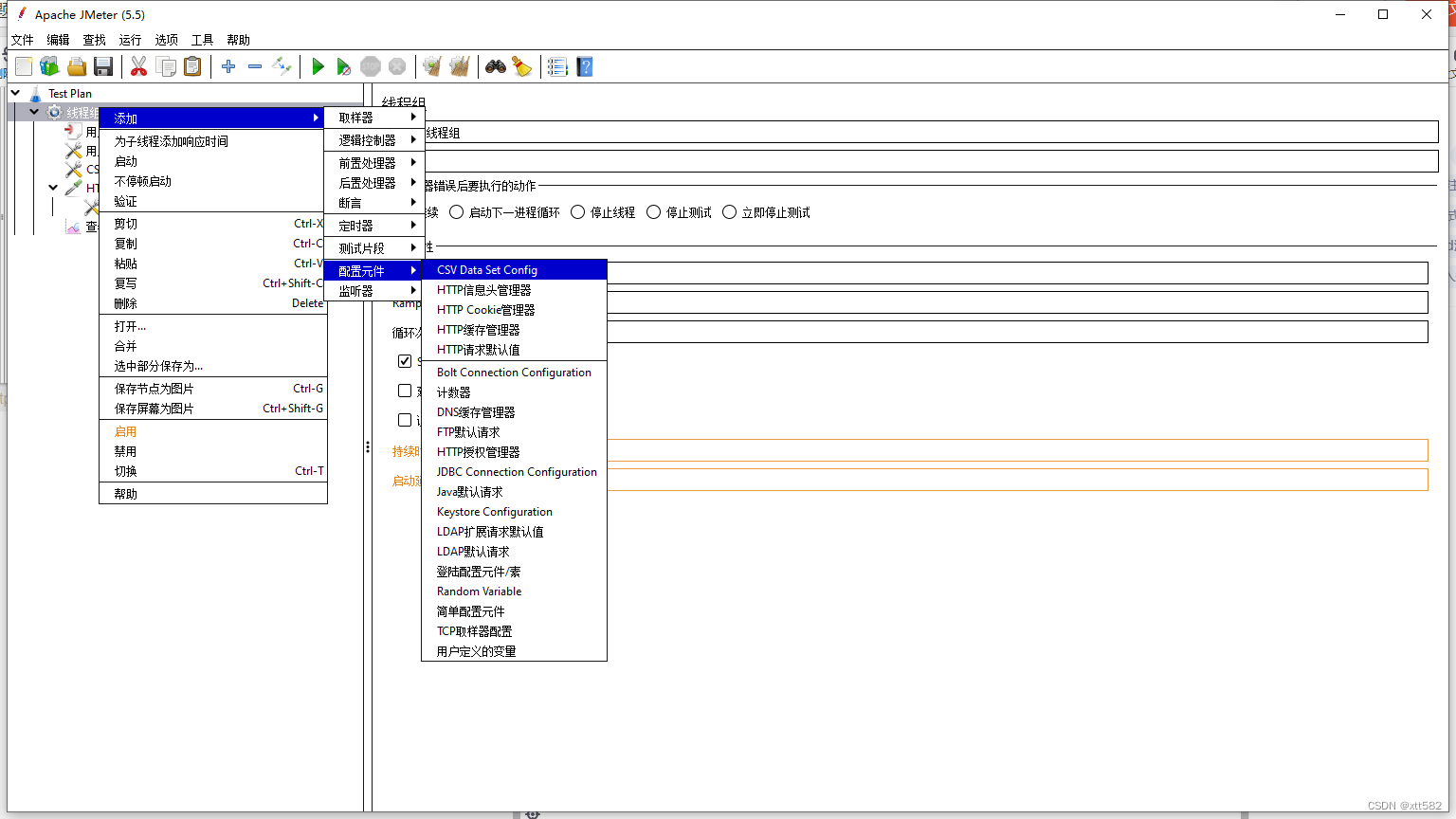Start the test with green play icon

click(x=318, y=66)
